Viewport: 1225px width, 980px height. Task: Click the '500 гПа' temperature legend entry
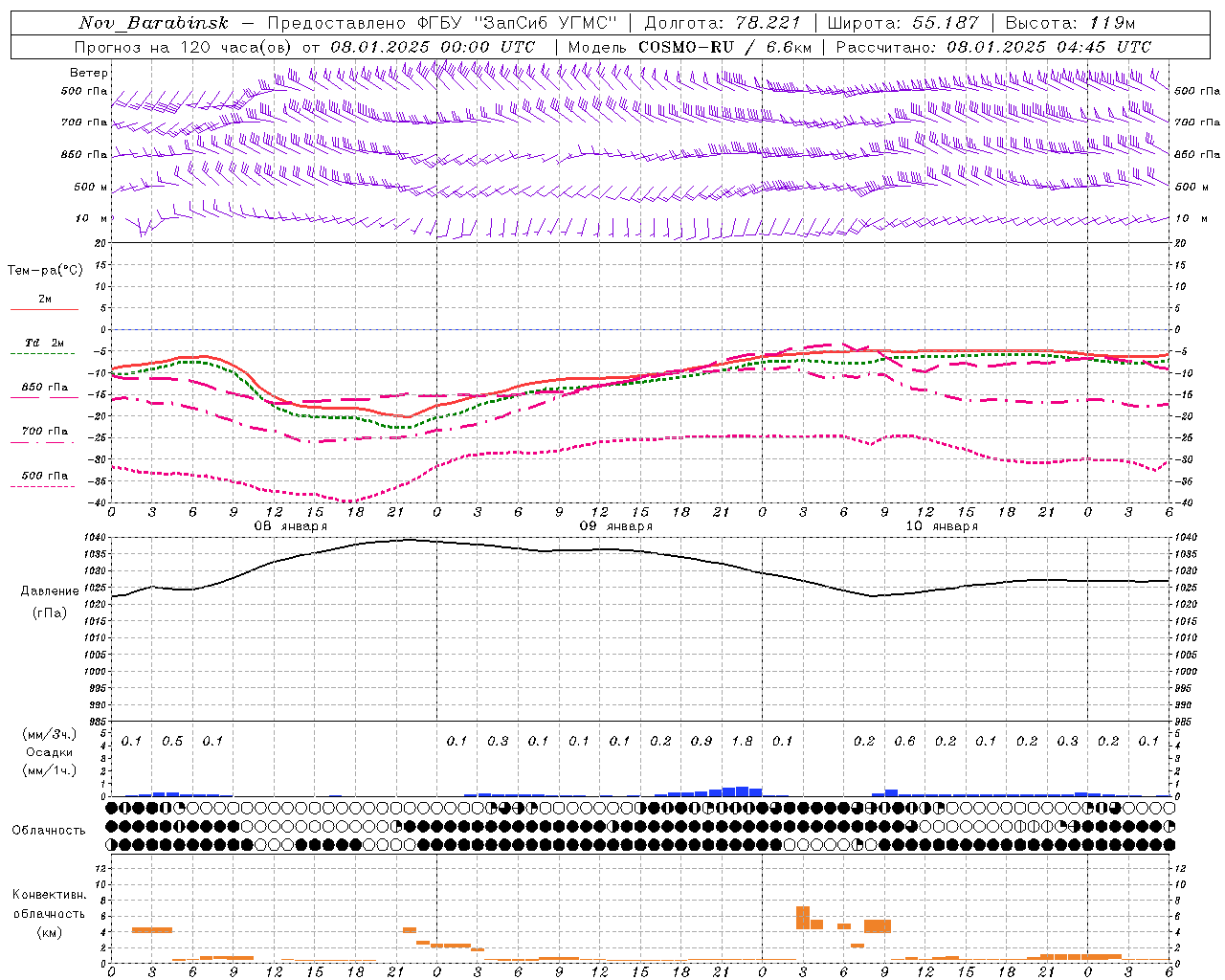pyautogui.click(x=45, y=476)
